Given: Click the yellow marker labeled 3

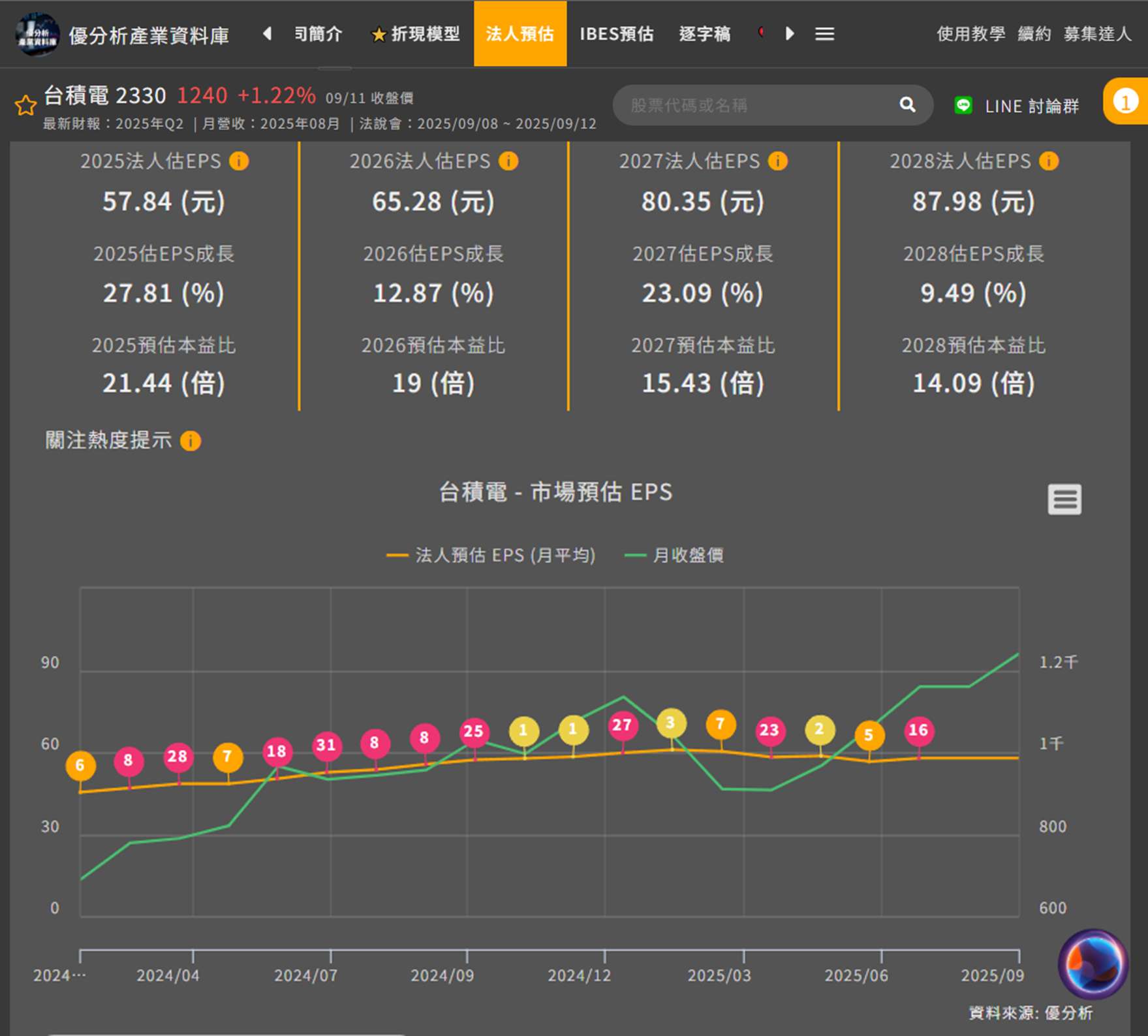Looking at the screenshot, I should (671, 723).
